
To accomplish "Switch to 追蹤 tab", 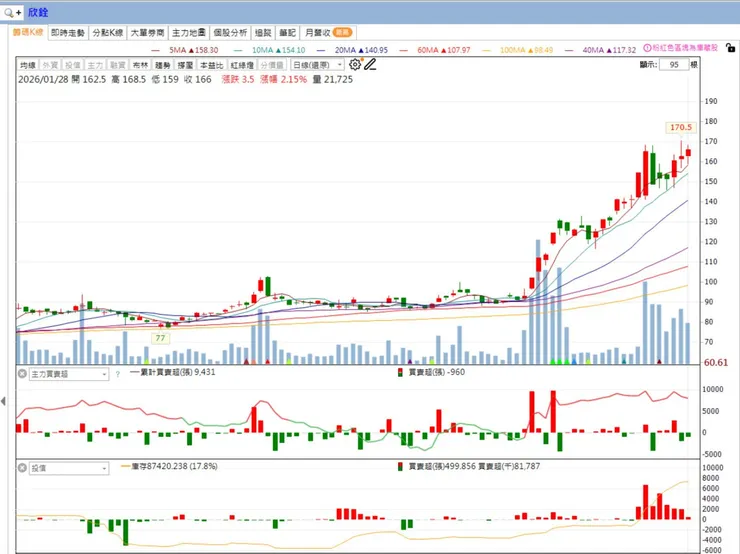I will click(x=263, y=33).
